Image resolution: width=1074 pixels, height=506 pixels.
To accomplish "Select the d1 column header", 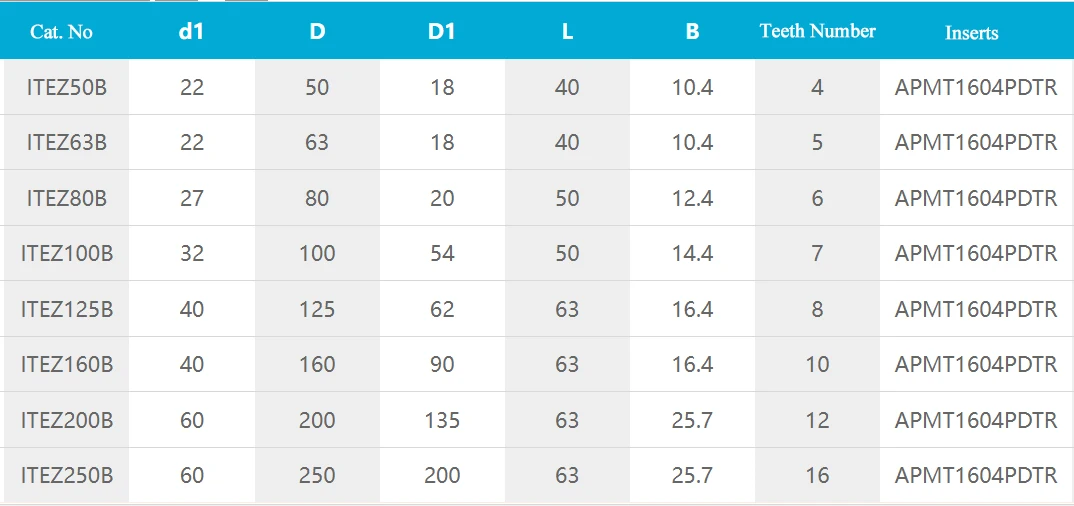I will tap(191, 31).
